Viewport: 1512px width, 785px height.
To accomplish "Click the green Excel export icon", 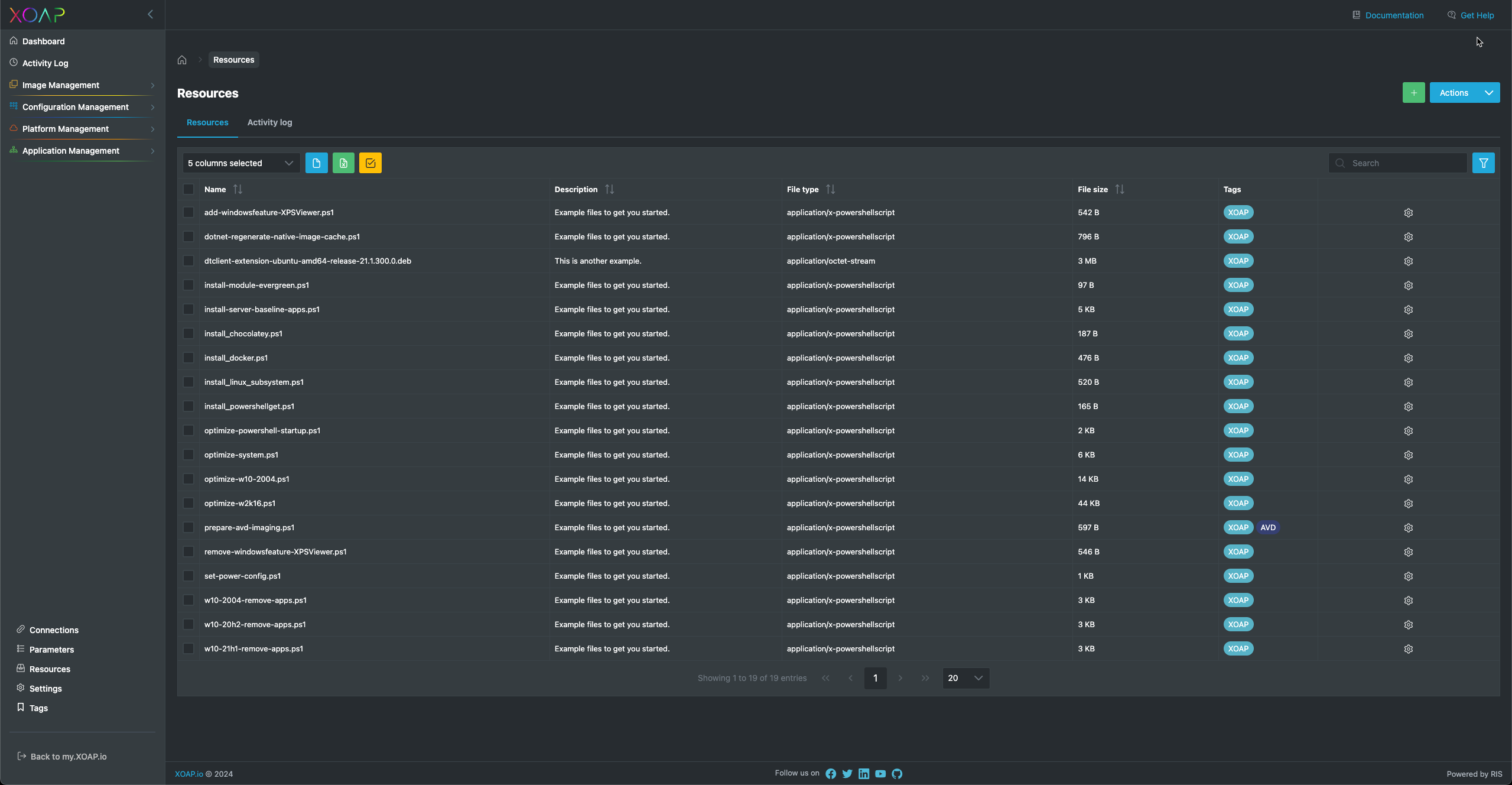I will point(343,163).
